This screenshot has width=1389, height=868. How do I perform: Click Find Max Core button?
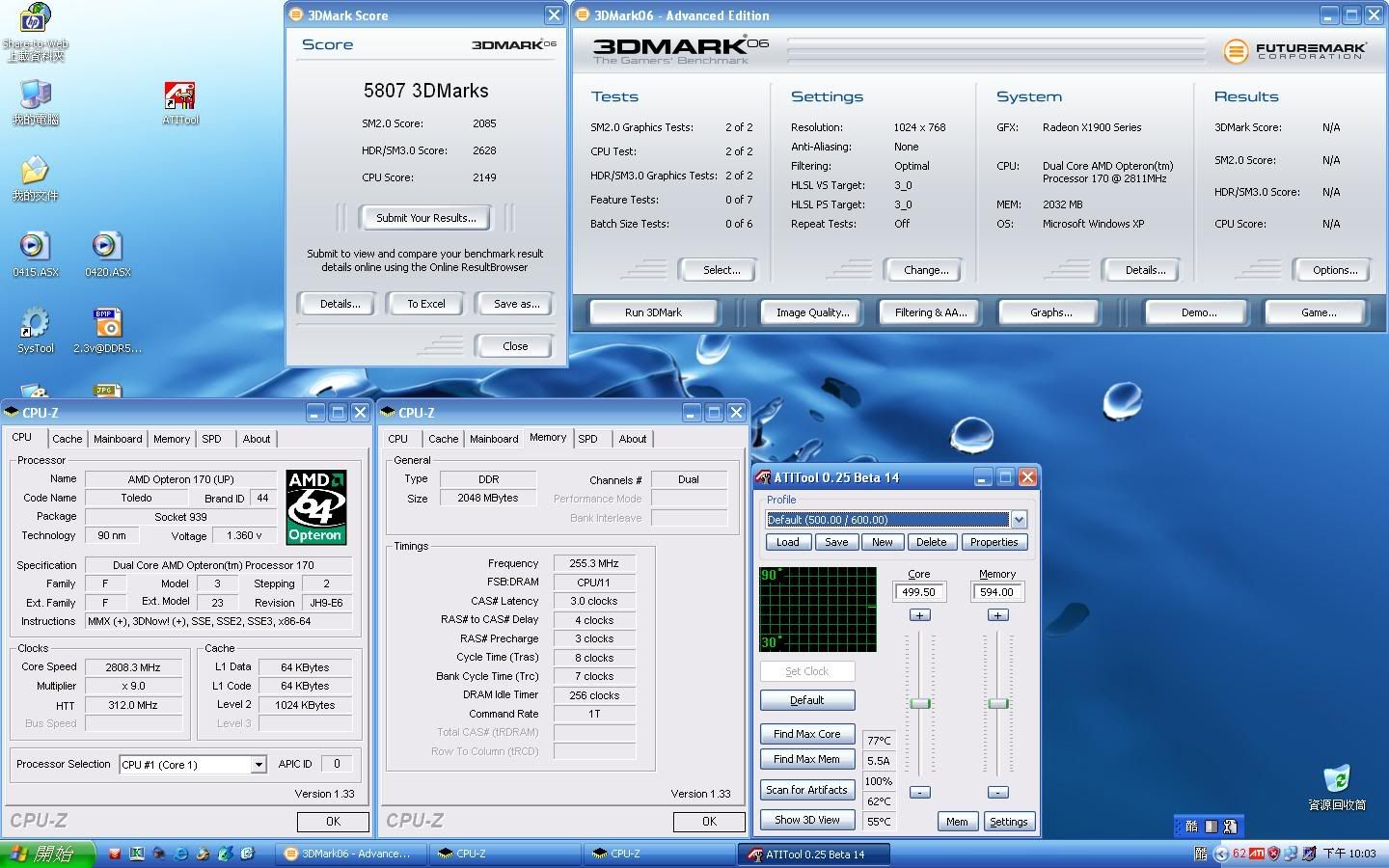(807, 734)
